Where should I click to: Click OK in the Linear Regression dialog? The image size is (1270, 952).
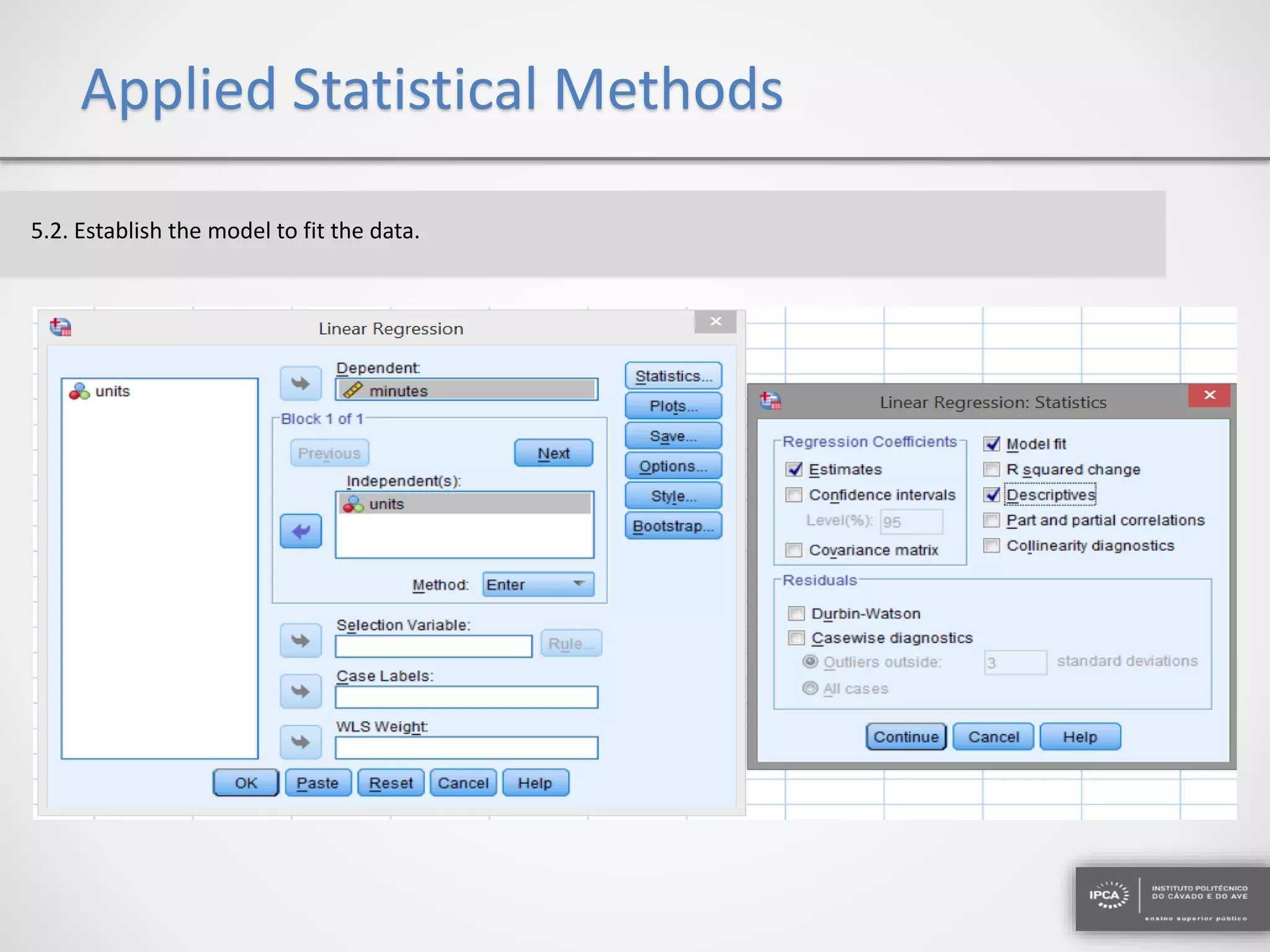point(246,783)
